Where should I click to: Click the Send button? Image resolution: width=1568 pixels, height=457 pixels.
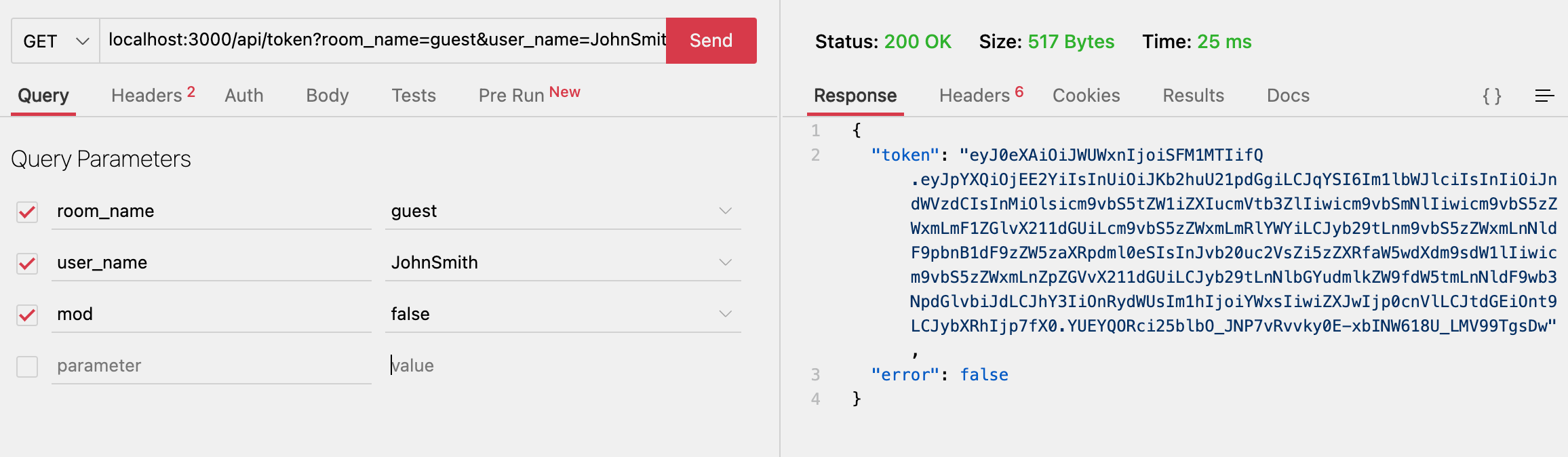pos(709,41)
